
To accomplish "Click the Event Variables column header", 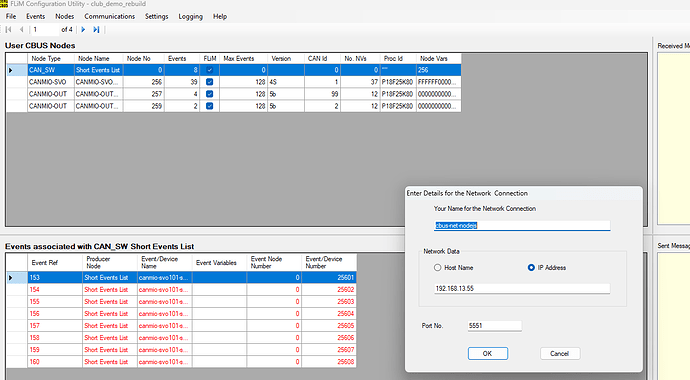I will pos(219,263).
